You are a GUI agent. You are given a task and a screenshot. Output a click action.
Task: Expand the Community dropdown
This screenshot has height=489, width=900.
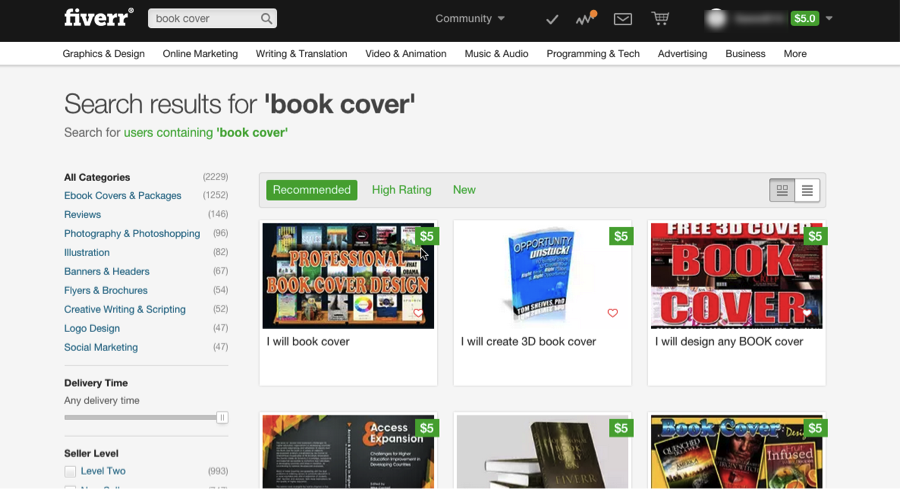(470, 18)
